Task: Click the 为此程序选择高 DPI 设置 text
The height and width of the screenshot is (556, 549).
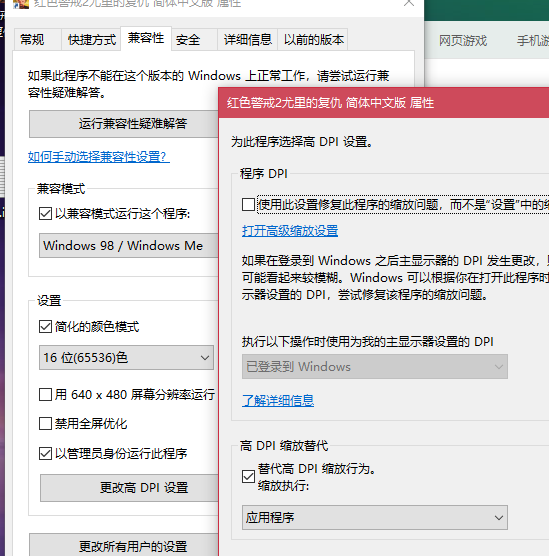Action: pyautogui.click(x=302, y=142)
